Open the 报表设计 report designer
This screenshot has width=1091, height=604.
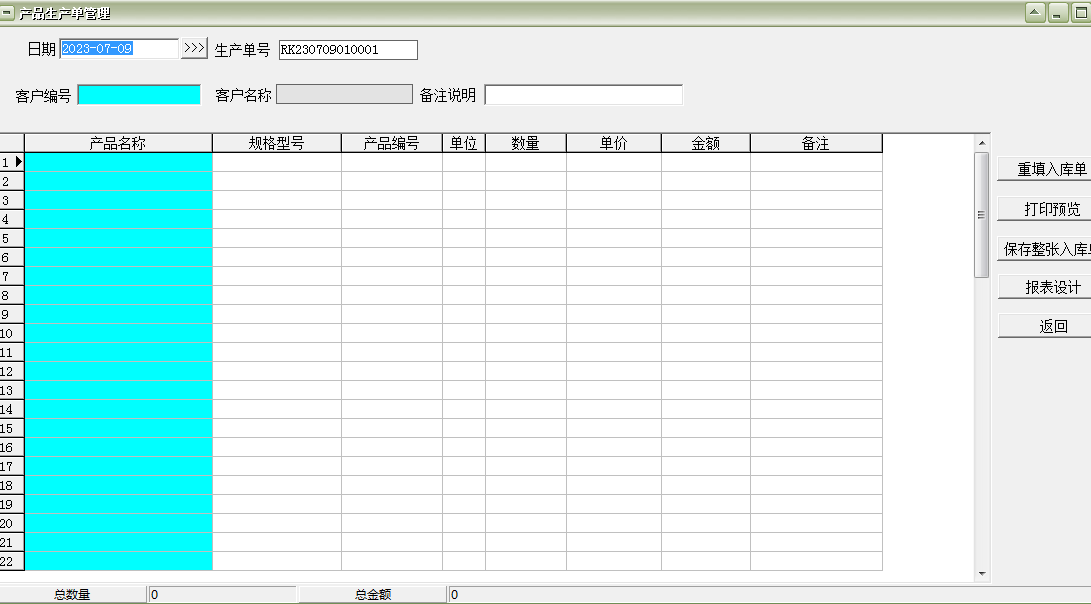(1044, 287)
